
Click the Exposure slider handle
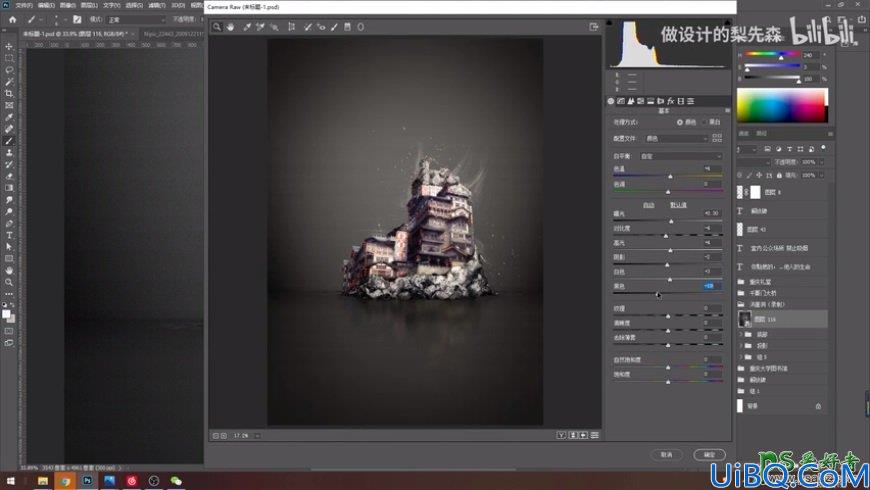tap(671, 221)
